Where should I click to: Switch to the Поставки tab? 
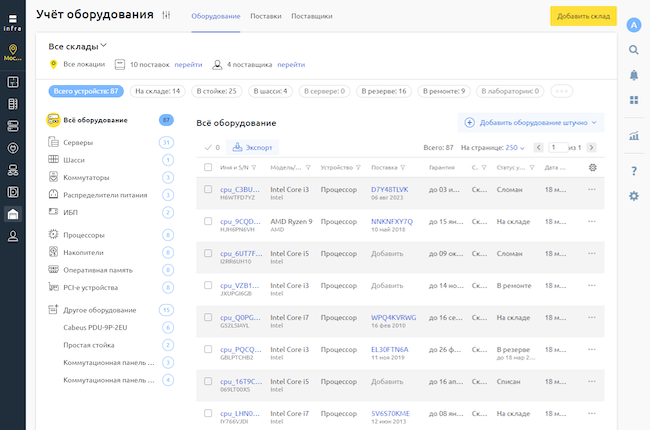coord(266,16)
